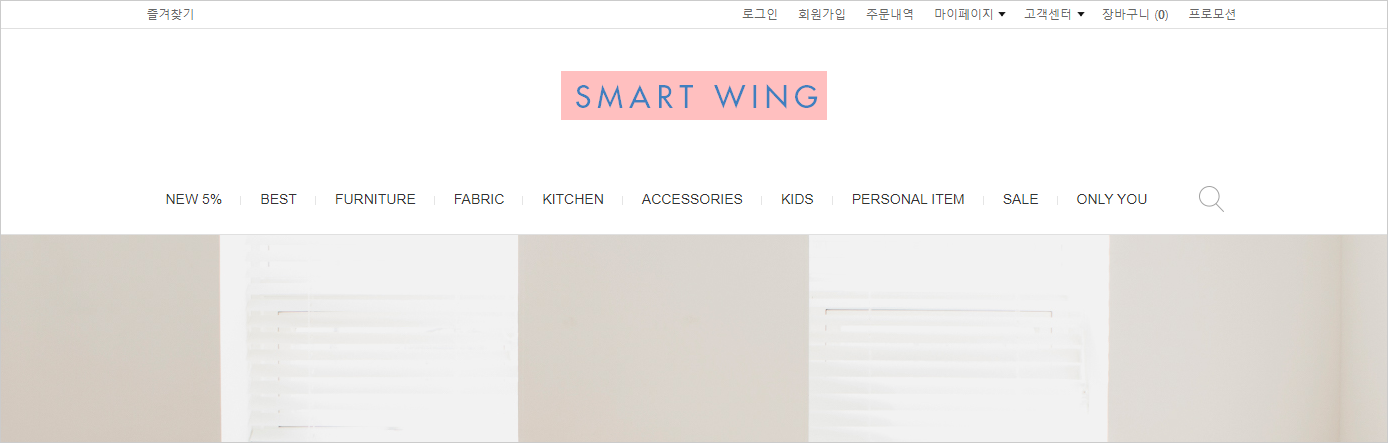This screenshot has width=1388, height=443.
Task: Open the KITCHEN category
Action: coord(573,199)
